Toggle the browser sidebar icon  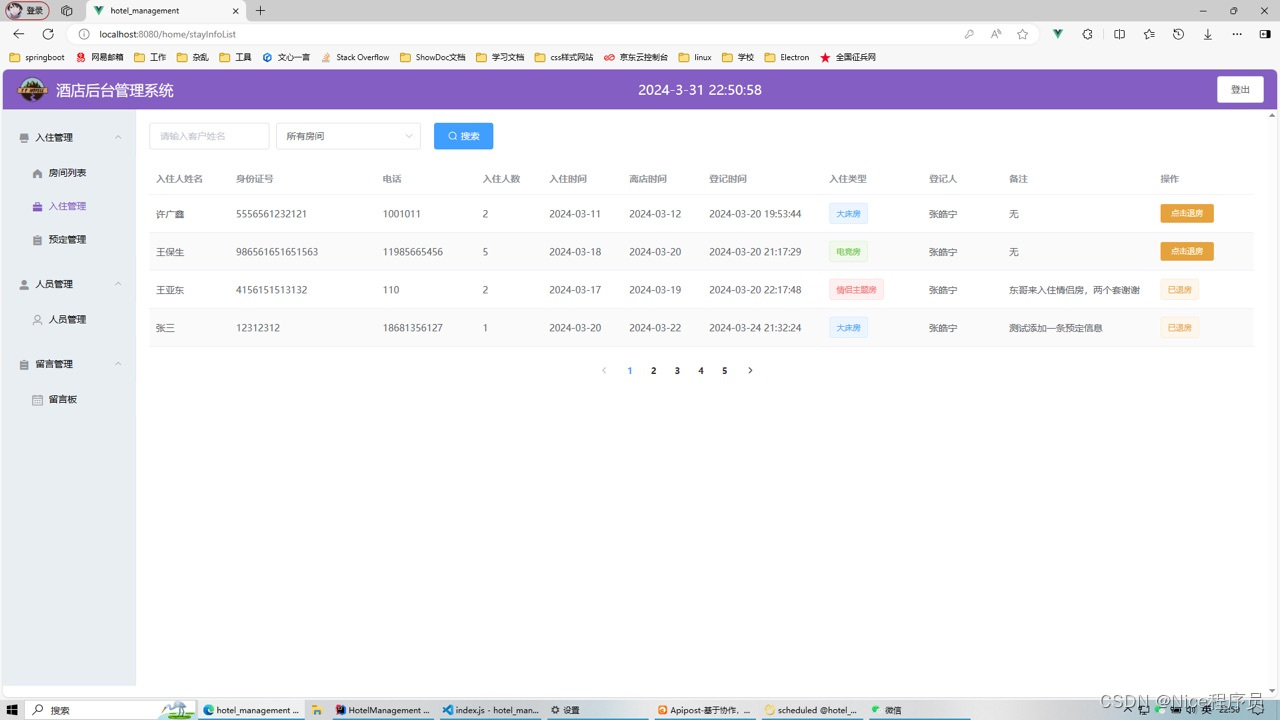pyautogui.click(x=1265, y=34)
